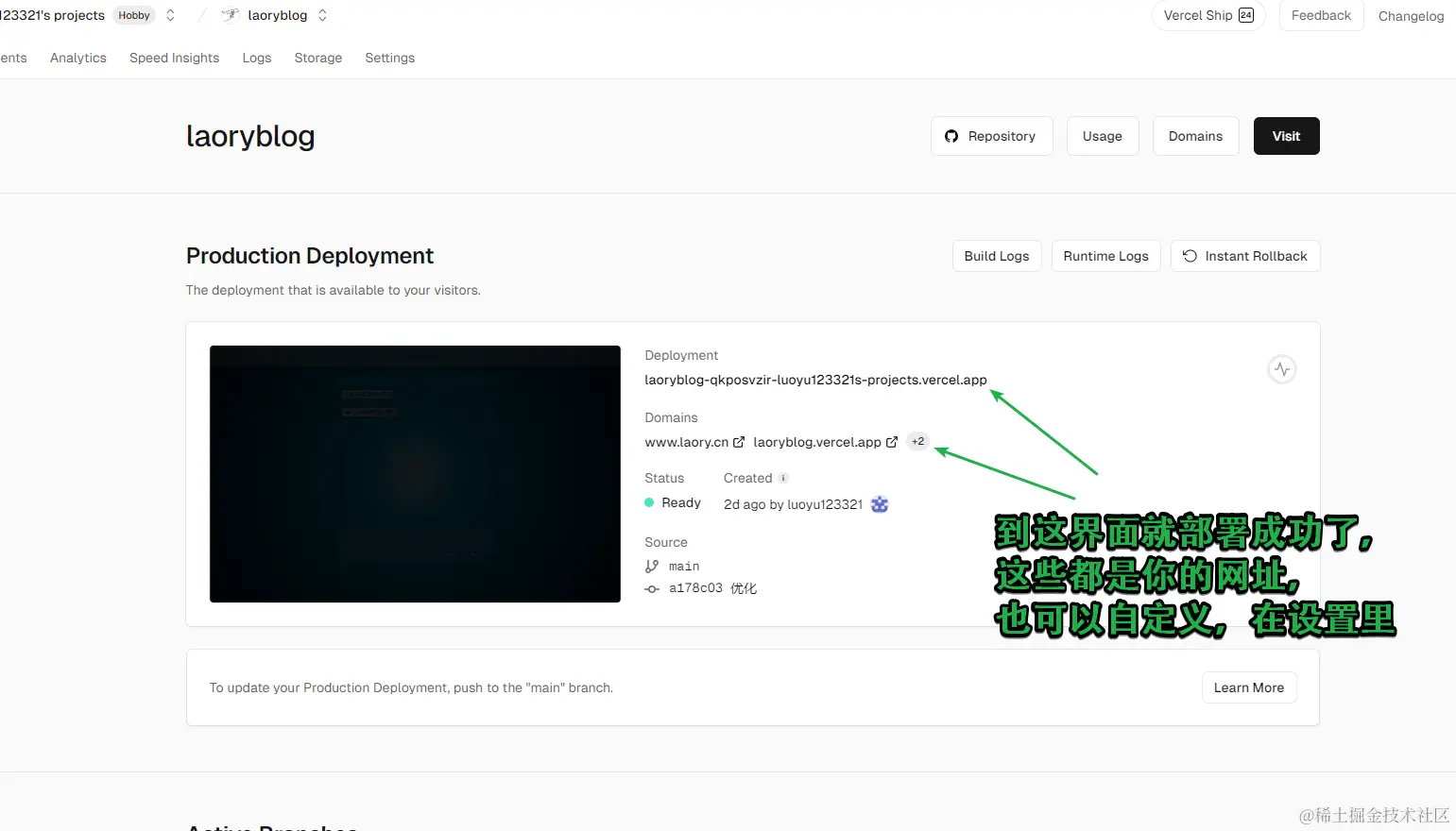Click the external-link icon beside laoryblog.vercel.app

point(891,442)
